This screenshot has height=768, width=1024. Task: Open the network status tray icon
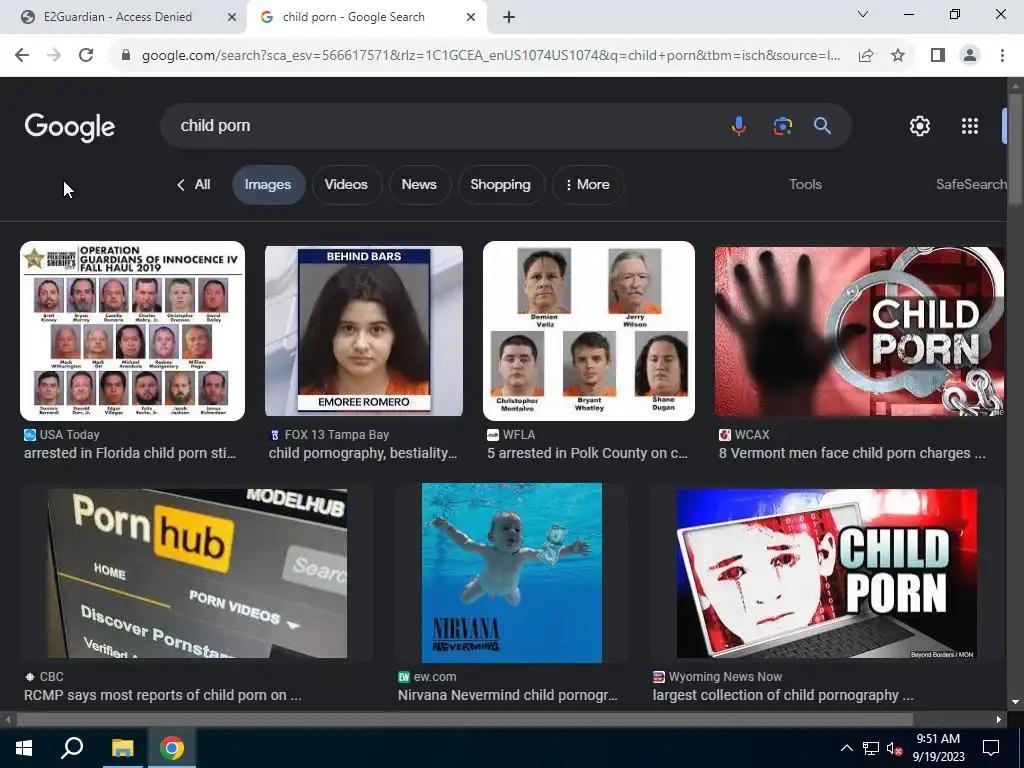click(871, 748)
